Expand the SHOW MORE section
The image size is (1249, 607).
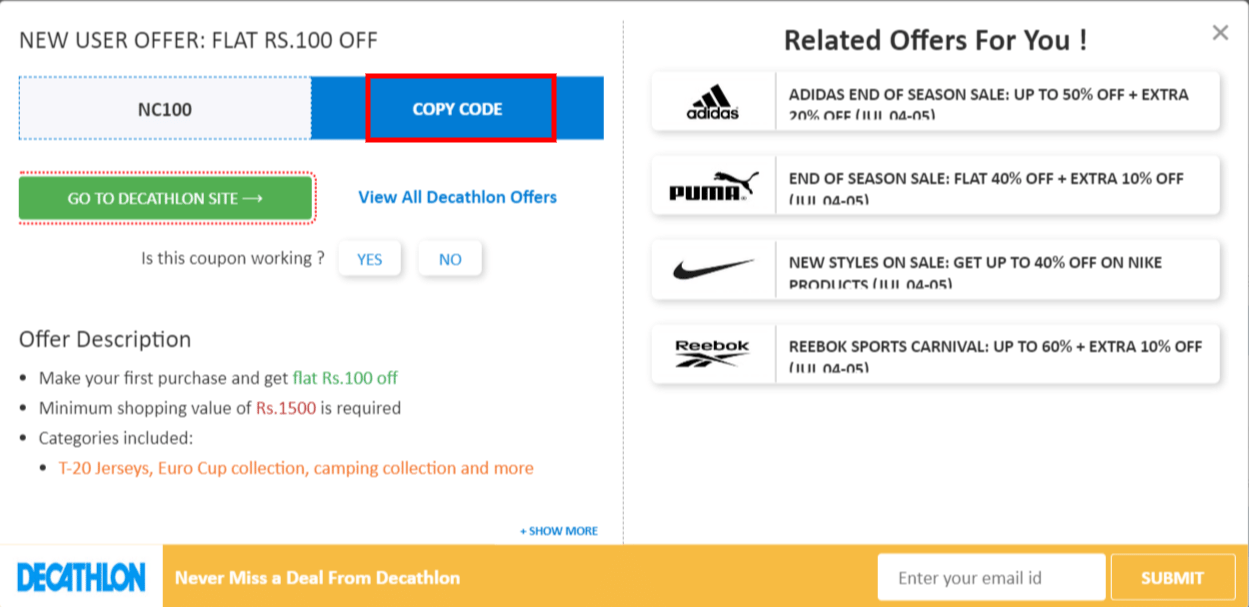(558, 531)
